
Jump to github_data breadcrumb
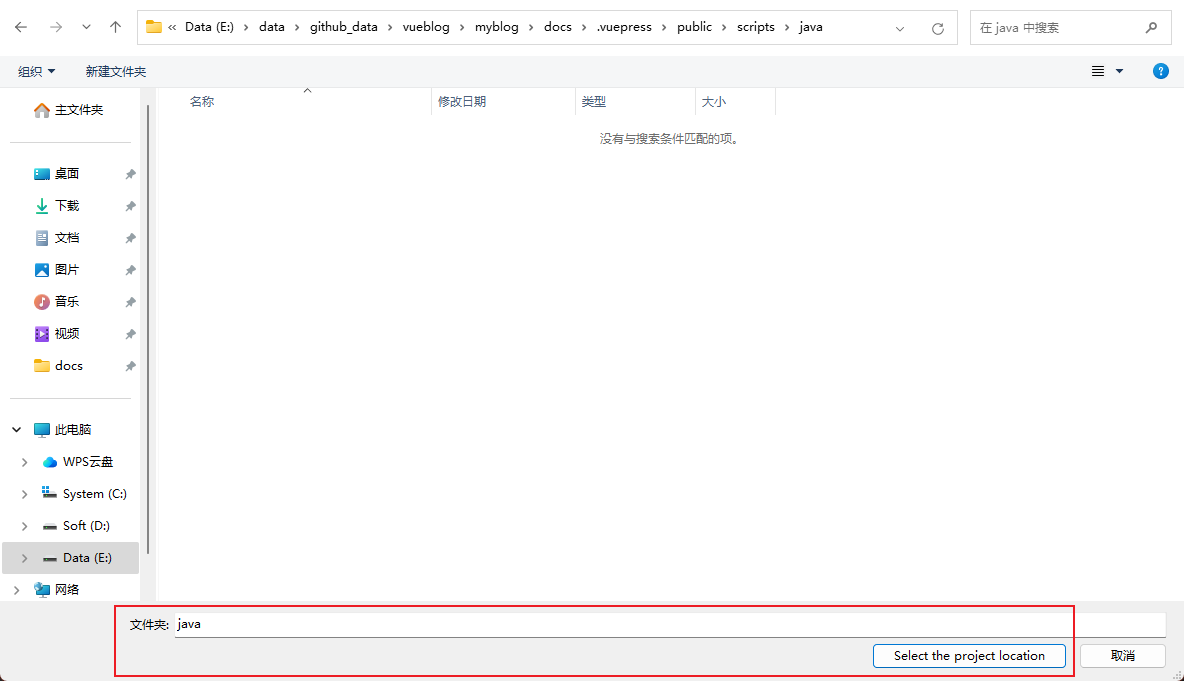344,27
